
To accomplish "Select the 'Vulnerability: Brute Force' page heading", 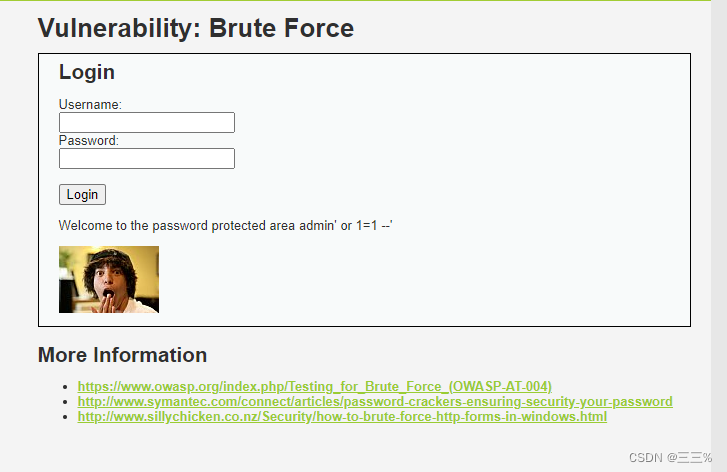I will (x=196, y=28).
